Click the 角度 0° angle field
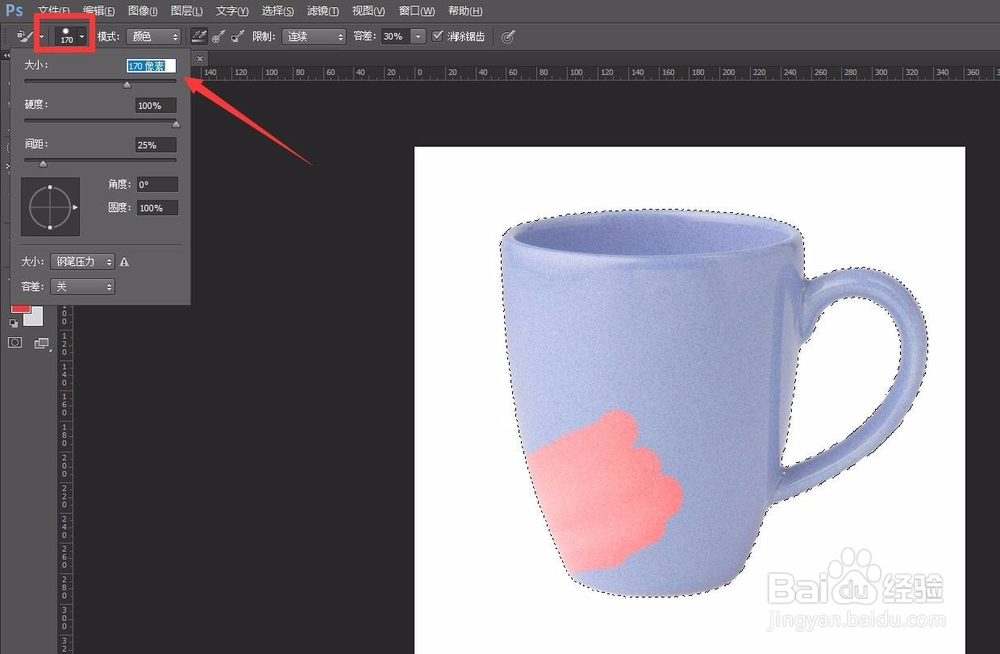Image resolution: width=1000 pixels, height=654 pixels. (x=157, y=184)
